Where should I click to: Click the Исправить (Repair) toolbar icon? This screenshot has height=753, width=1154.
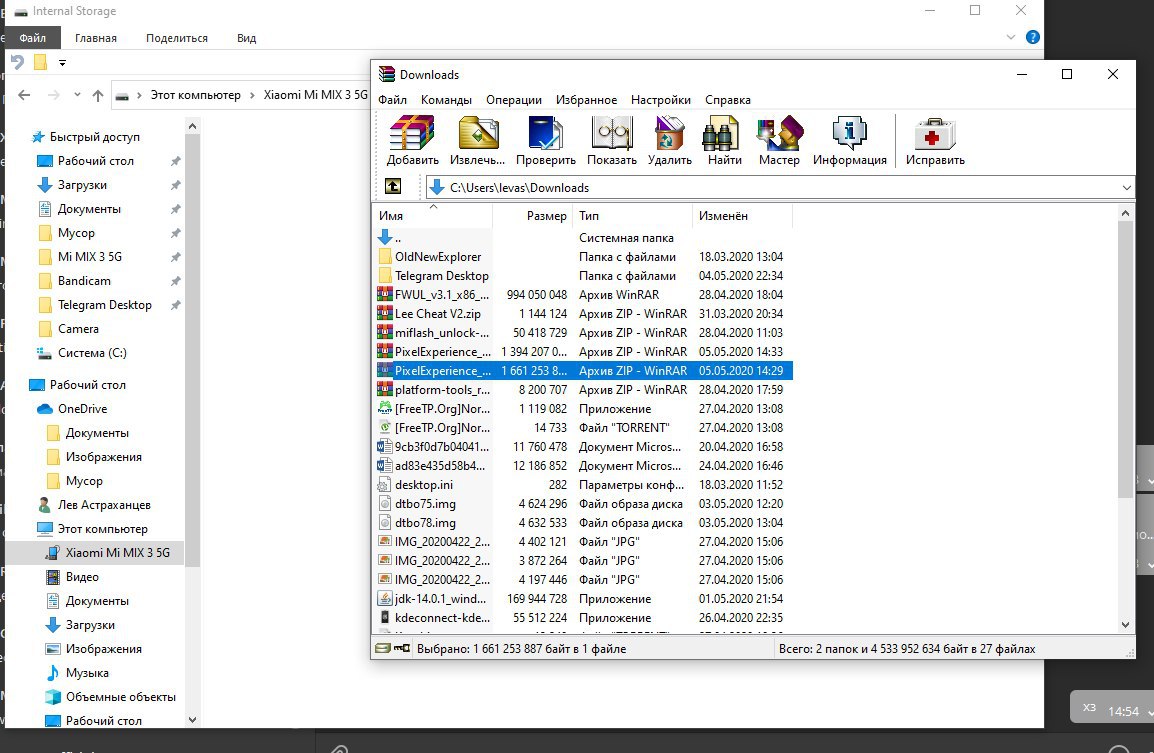coord(935,141)
